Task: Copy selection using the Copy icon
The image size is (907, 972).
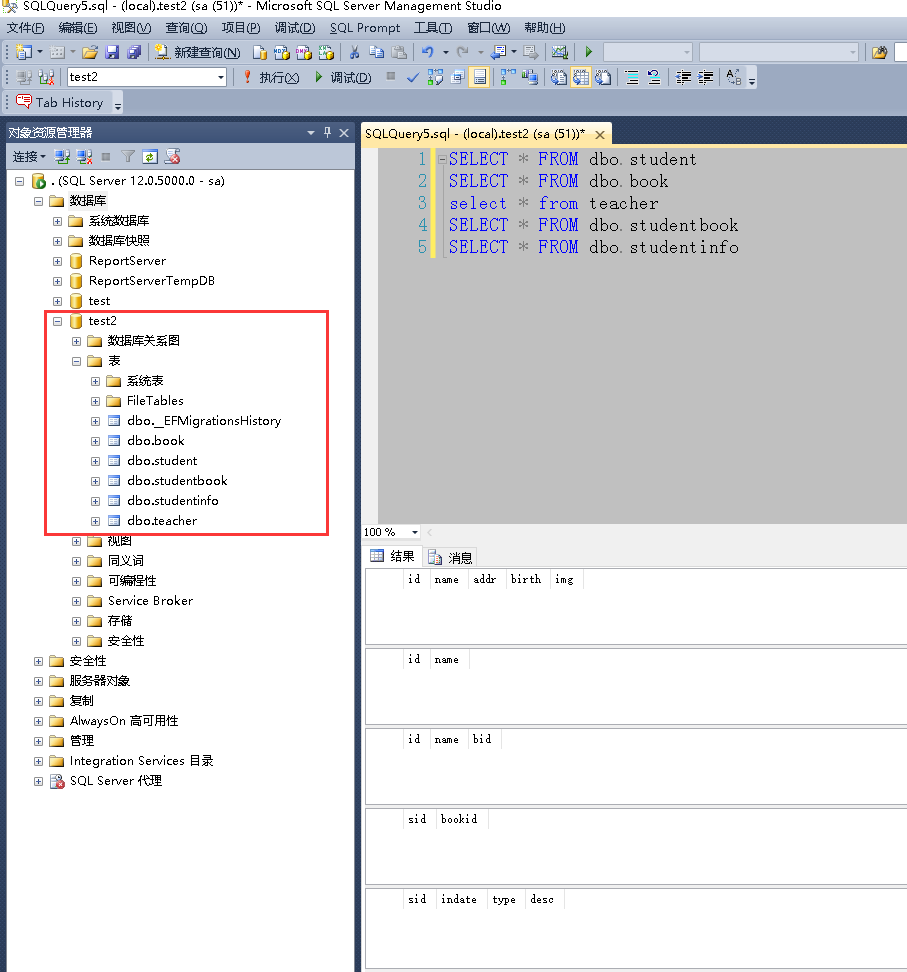Action: (x=376, y=53)
